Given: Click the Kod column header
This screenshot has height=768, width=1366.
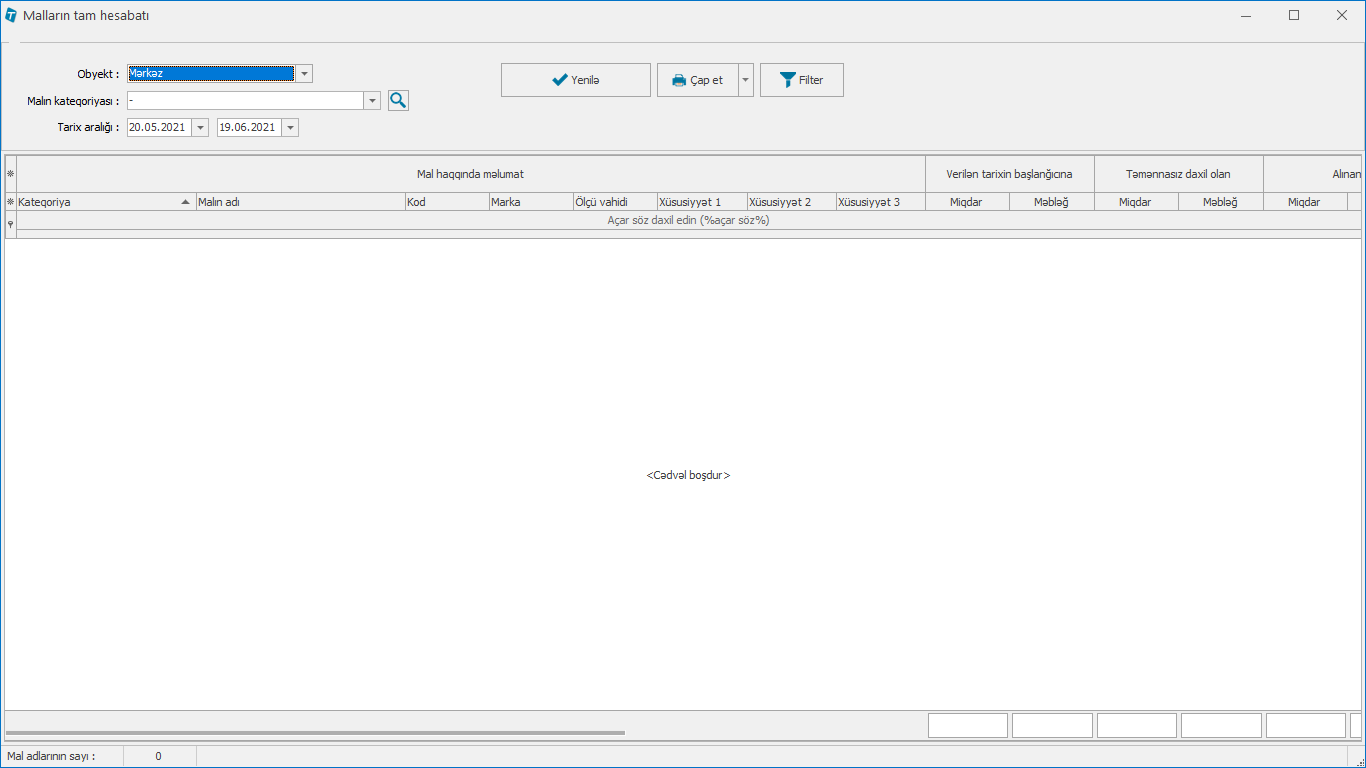Looking at the screenshot, I should [x=445, y=202].
